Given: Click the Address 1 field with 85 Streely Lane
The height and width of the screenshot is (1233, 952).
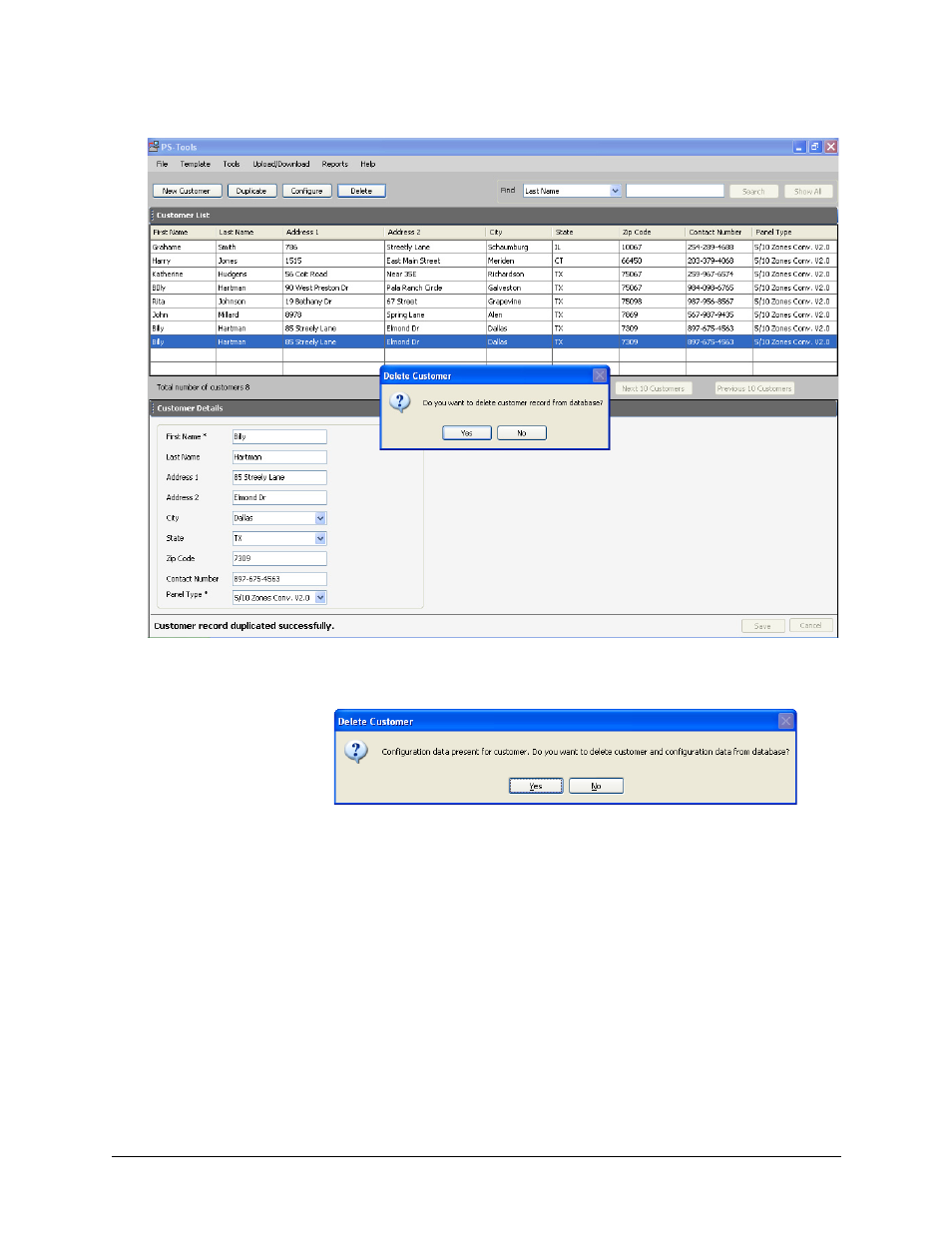Looking at the screenshot, I should click(x=279, y=477).
